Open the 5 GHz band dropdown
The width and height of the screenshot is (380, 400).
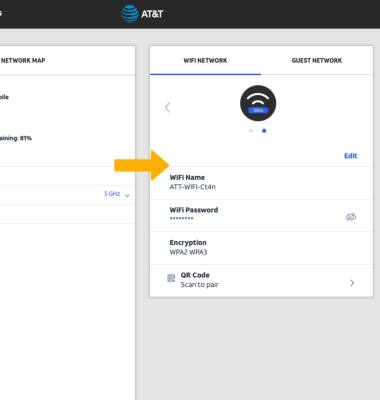[117, 194]
